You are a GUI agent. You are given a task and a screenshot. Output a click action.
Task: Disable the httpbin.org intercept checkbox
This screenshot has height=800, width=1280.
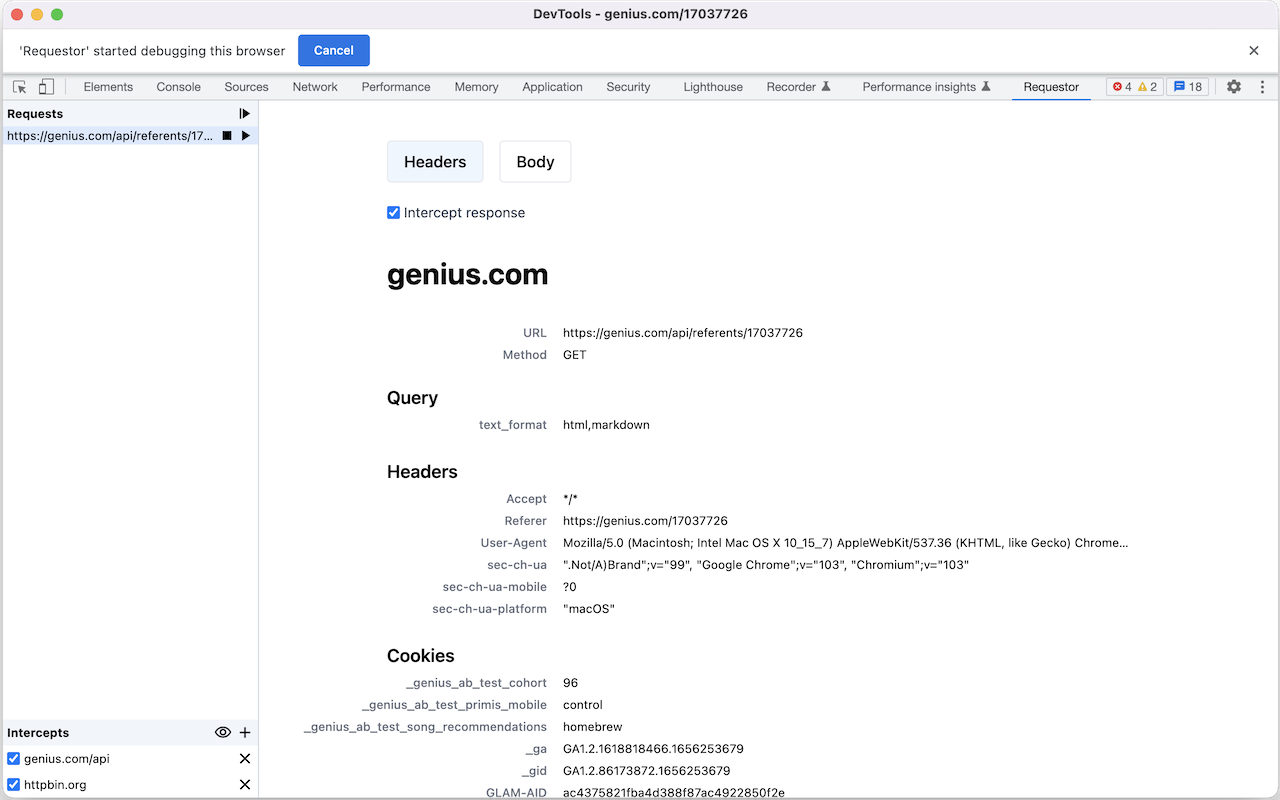point(14,785)
